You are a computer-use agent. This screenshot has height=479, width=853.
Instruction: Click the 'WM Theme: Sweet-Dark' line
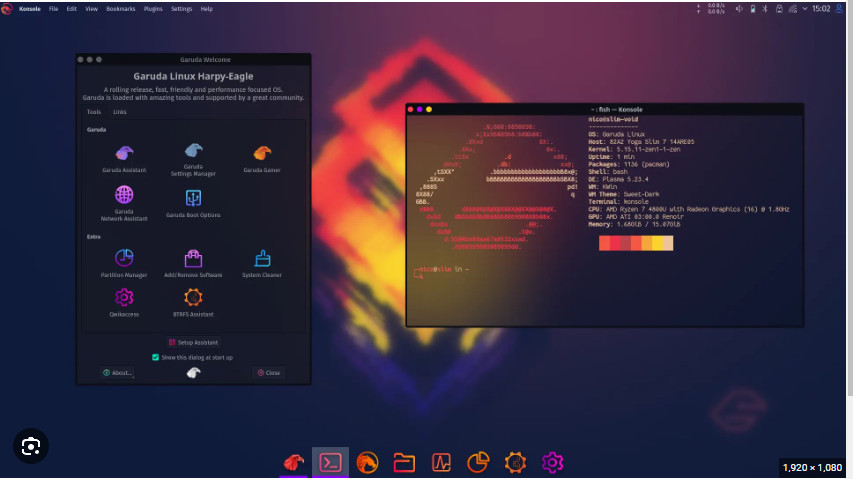623,194
